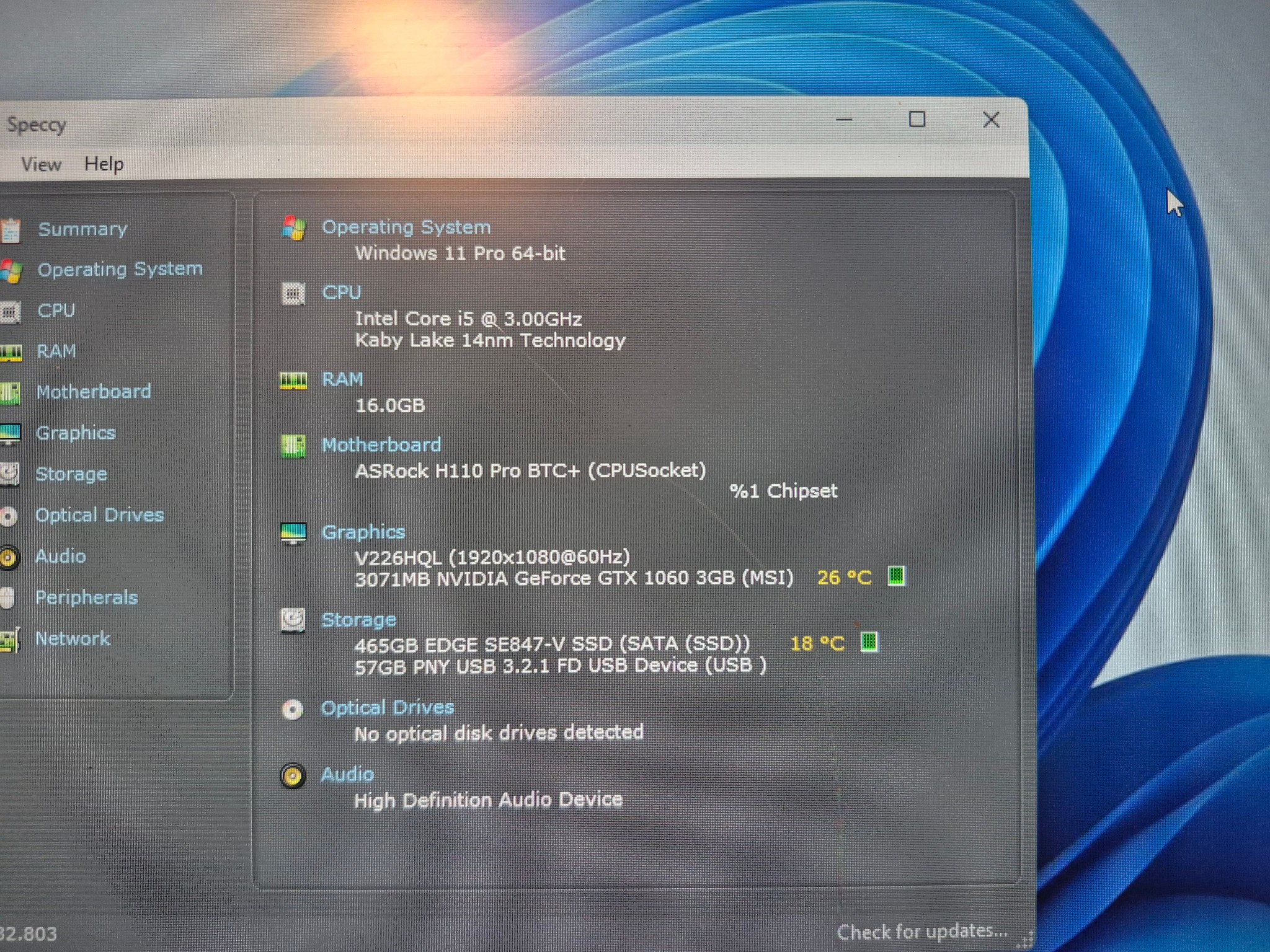Select Storage in the sidebar
Image resolution: width=1270 pixels, height=952 pixels.
click(x=71, y=474)
